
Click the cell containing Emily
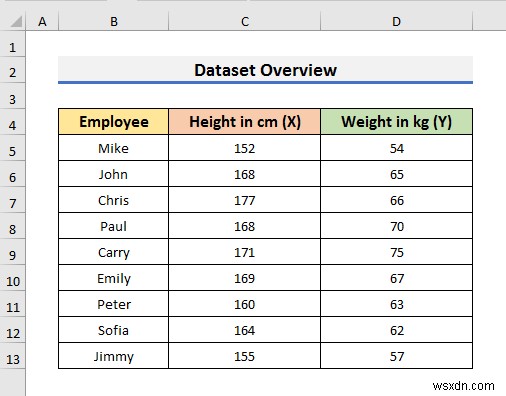(x=114, y=278)
